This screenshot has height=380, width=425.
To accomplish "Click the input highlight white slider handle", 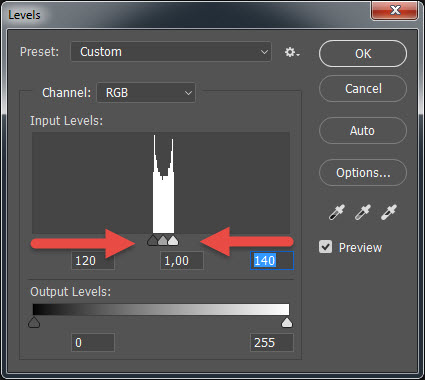I will coord(173,240).
